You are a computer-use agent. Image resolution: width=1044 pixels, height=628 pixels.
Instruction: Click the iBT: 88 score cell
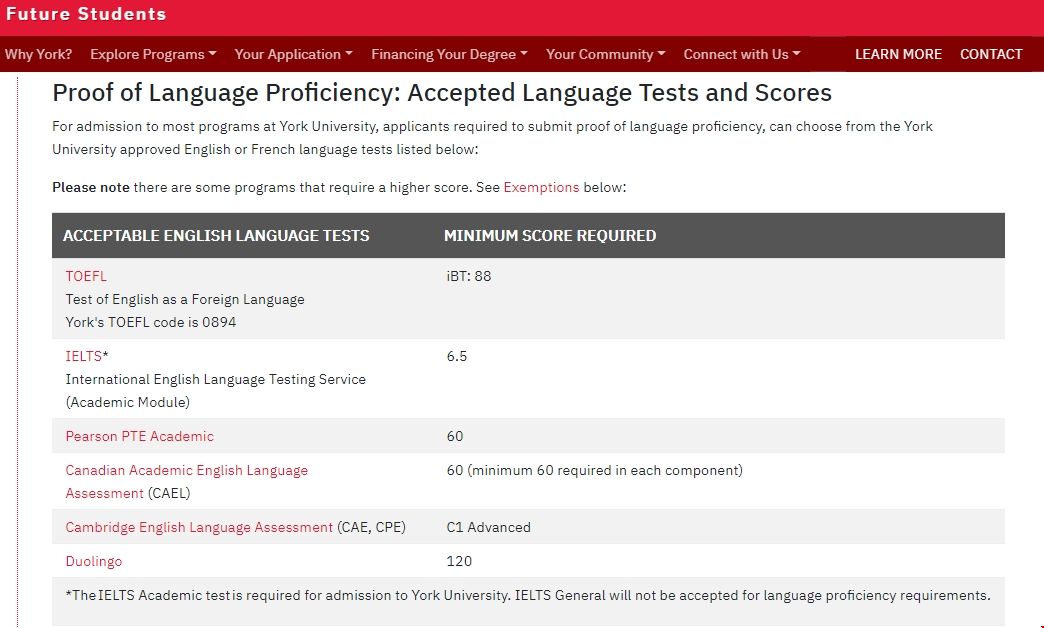coord(469,276)
